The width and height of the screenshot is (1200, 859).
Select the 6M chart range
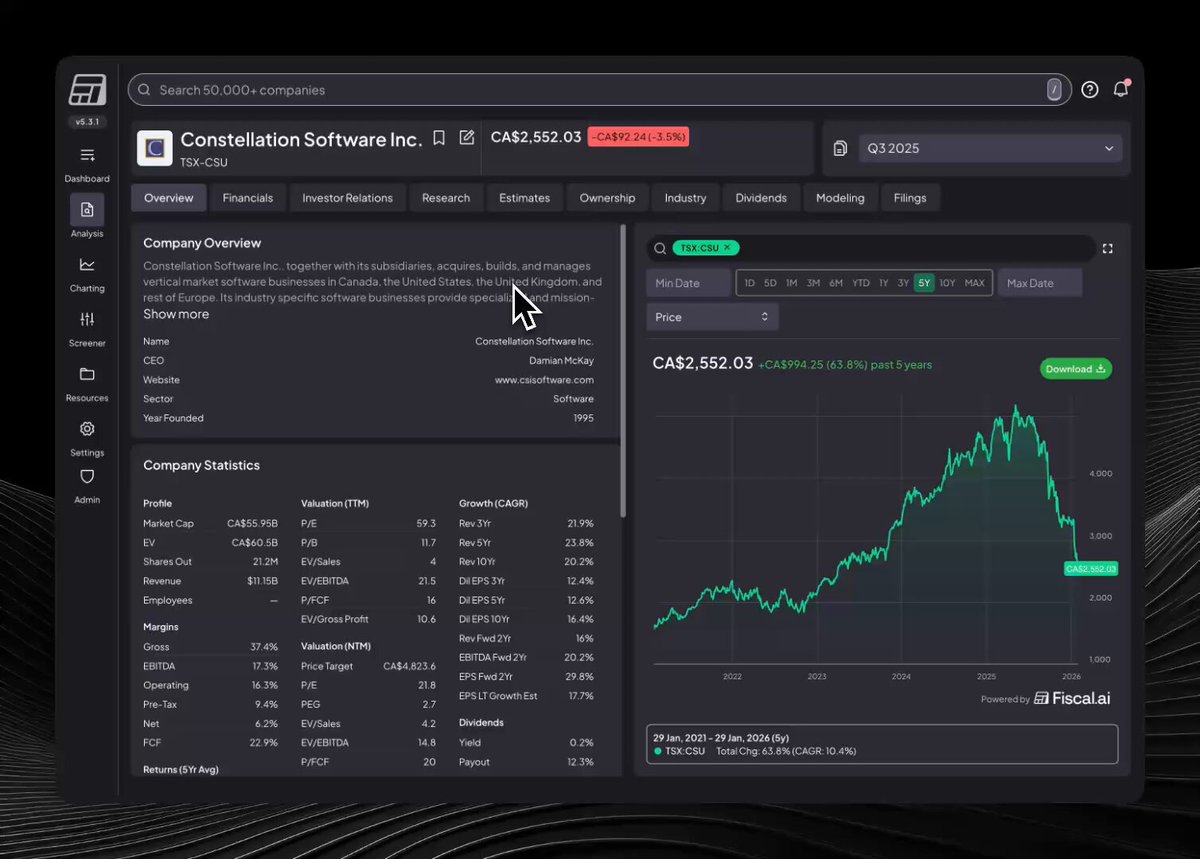[x=836, y=283]
